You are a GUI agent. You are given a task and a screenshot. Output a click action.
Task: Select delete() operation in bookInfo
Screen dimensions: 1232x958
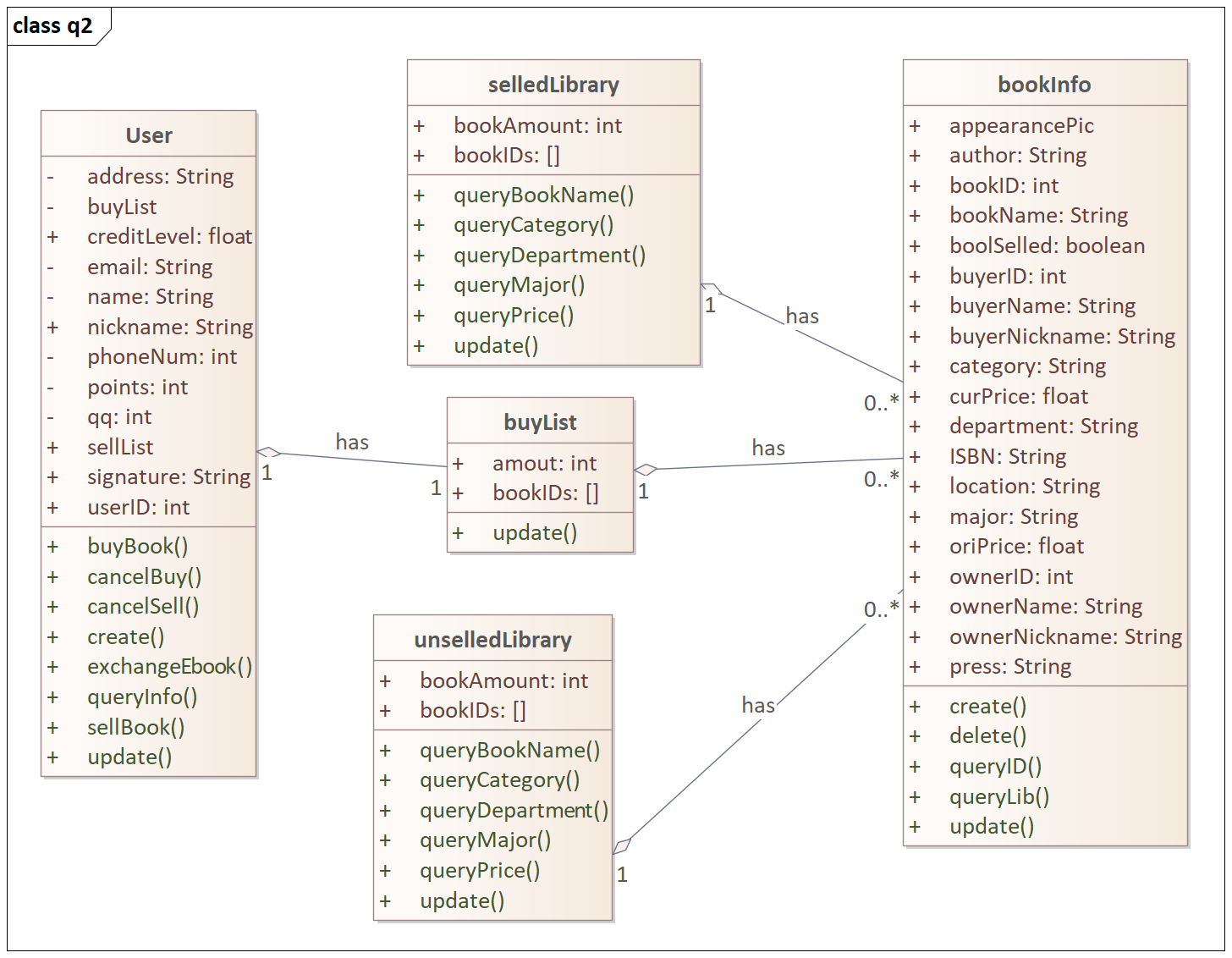[987, 735]
